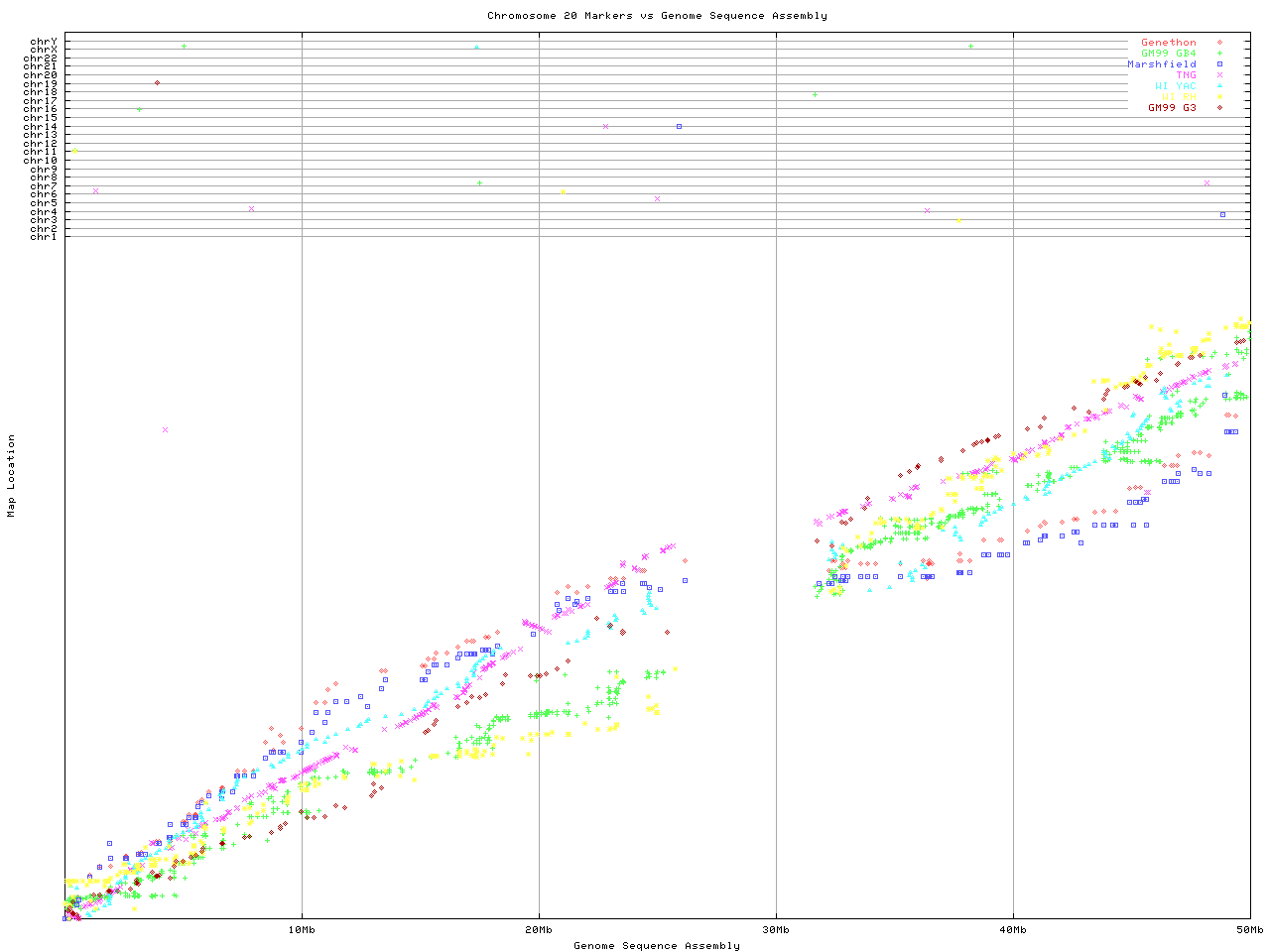Select the 30Mb x-axis tick label

coord(776,930)
